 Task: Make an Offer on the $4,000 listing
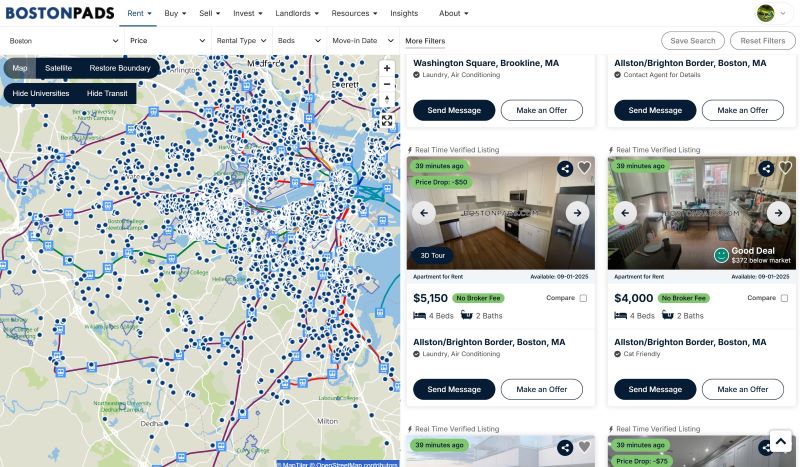pyautogui.click(x=743, y=389)
